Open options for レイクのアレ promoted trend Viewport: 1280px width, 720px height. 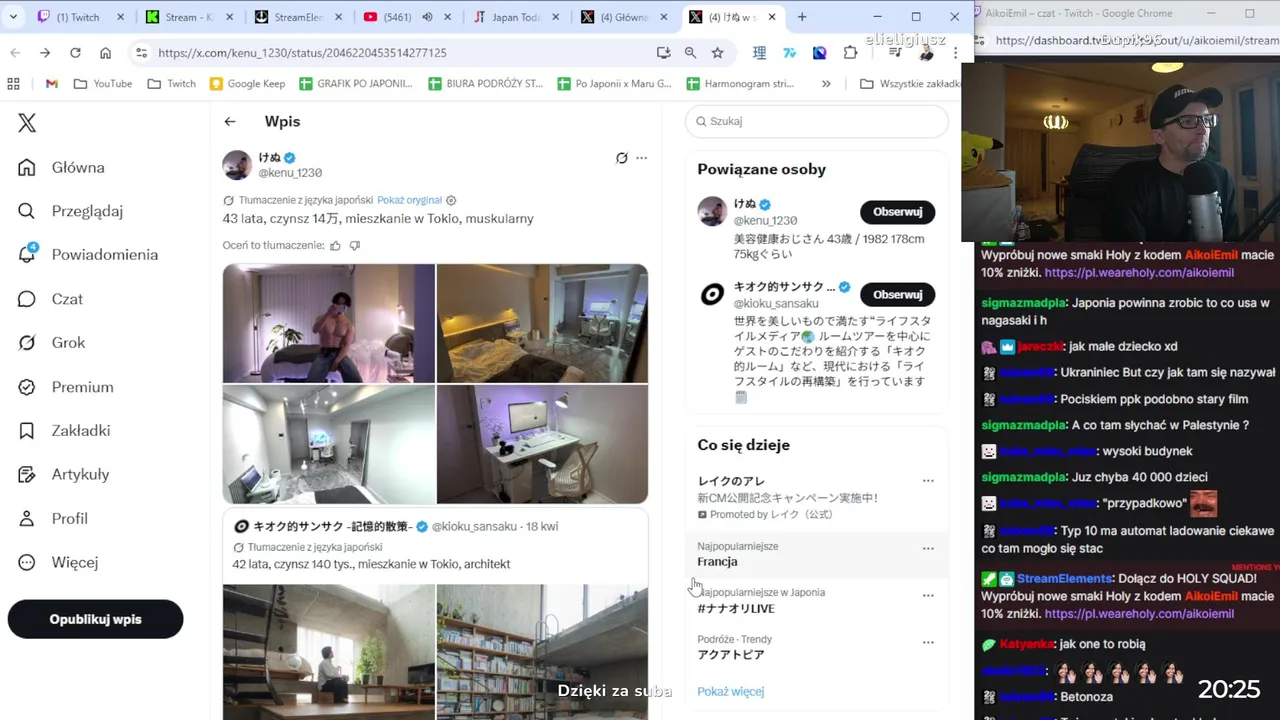click(928, 481)
